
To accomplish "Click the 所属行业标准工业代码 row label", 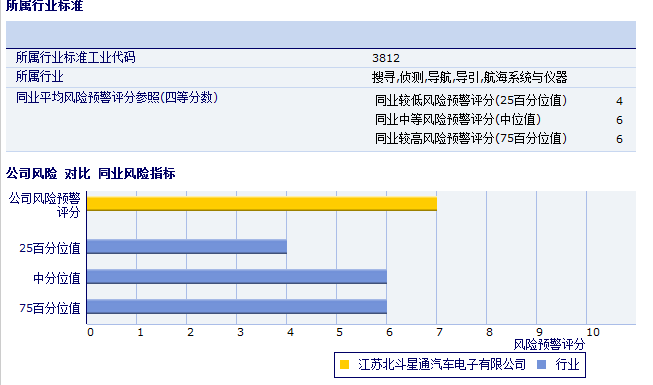I will 75,57.
